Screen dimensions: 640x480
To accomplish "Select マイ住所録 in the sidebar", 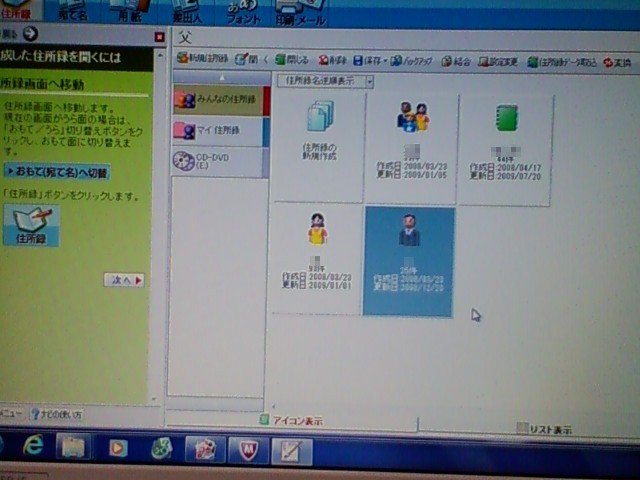I will pos(221,131).
